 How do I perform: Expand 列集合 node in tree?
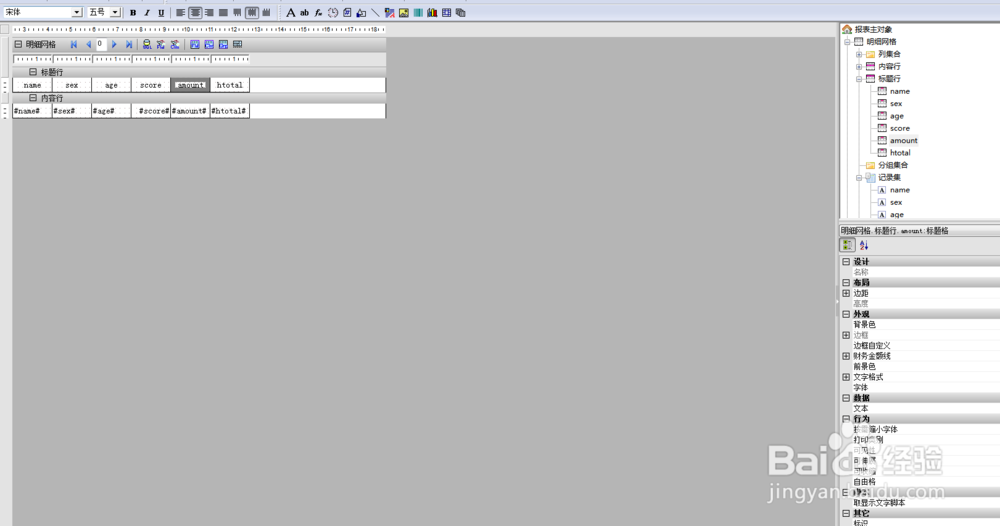859,54
